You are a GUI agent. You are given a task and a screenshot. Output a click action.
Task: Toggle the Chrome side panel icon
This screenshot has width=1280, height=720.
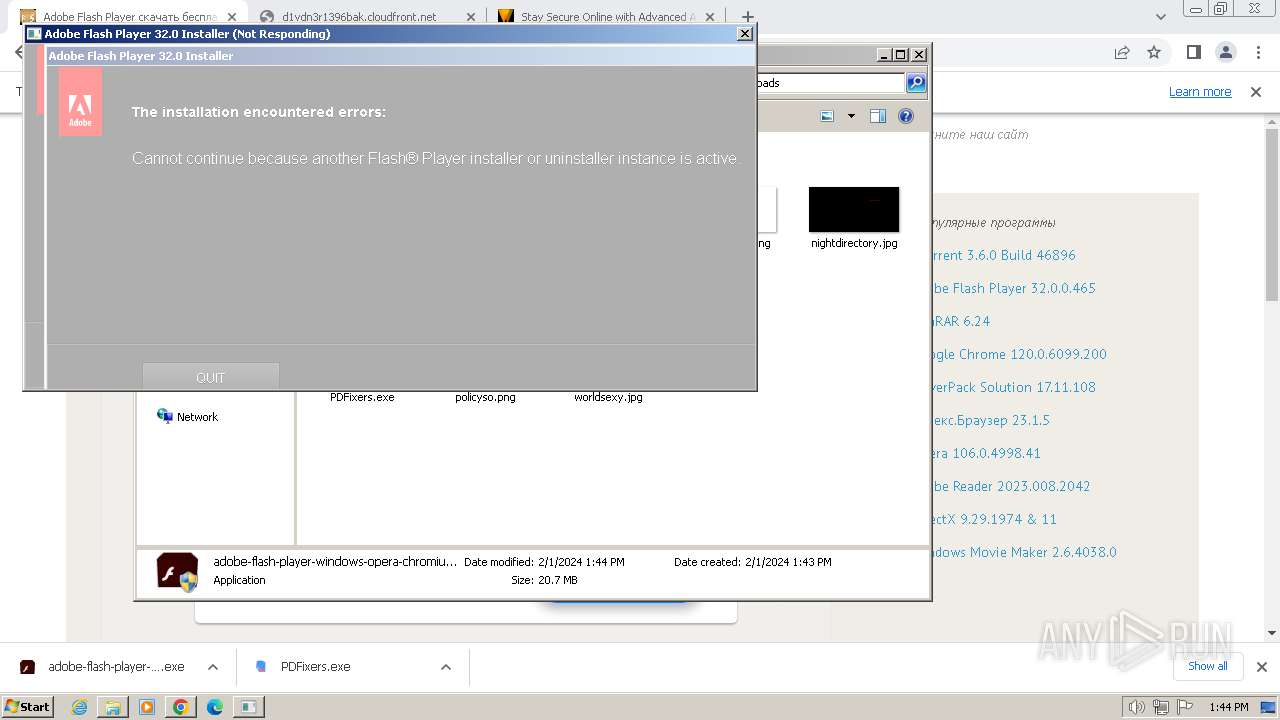click(1194, 52)
